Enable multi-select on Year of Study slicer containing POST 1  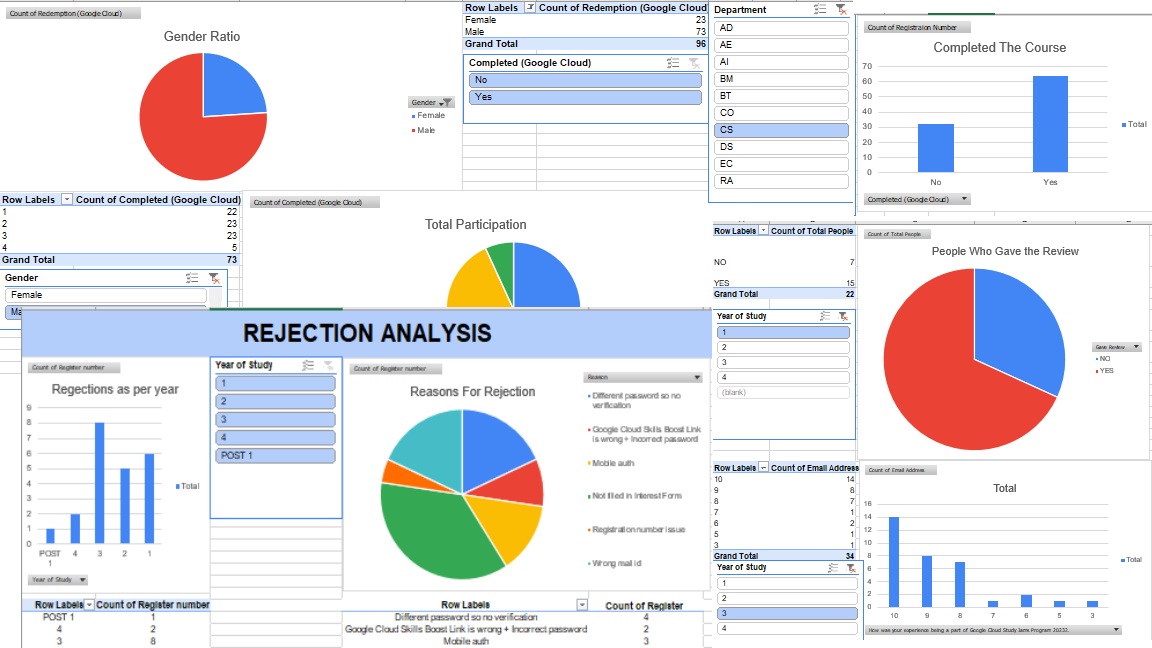pos(308,366)
